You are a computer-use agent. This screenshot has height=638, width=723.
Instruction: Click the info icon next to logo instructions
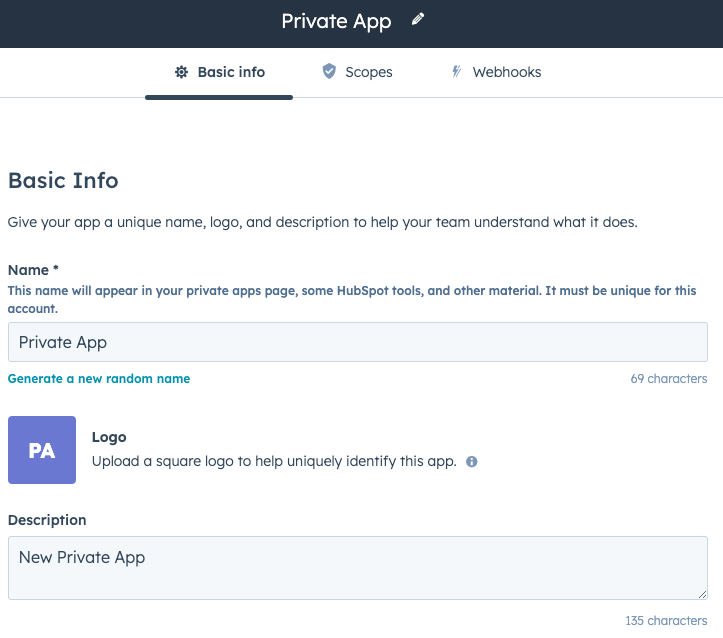point(472,462)
